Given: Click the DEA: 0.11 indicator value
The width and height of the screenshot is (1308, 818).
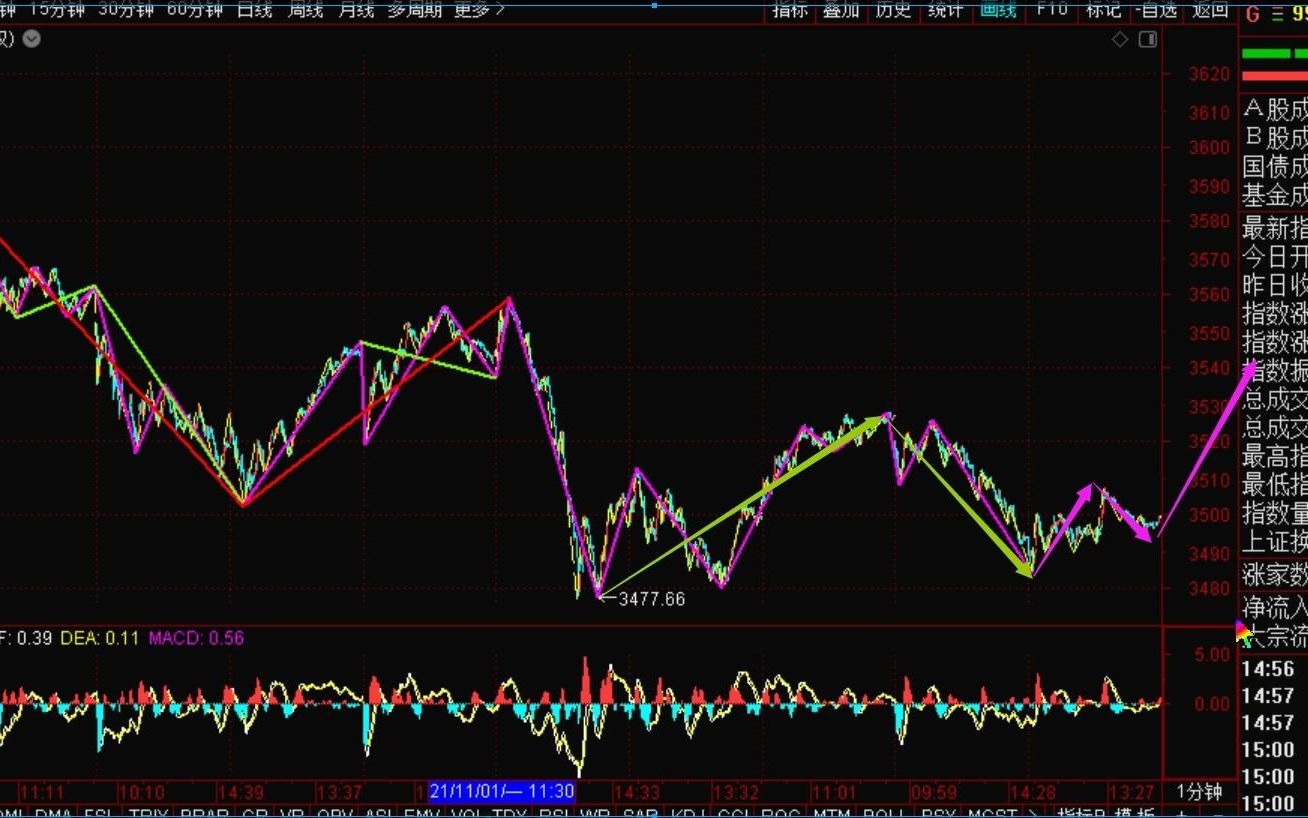Looking at the screenshot, I should (x=100, y=637).
